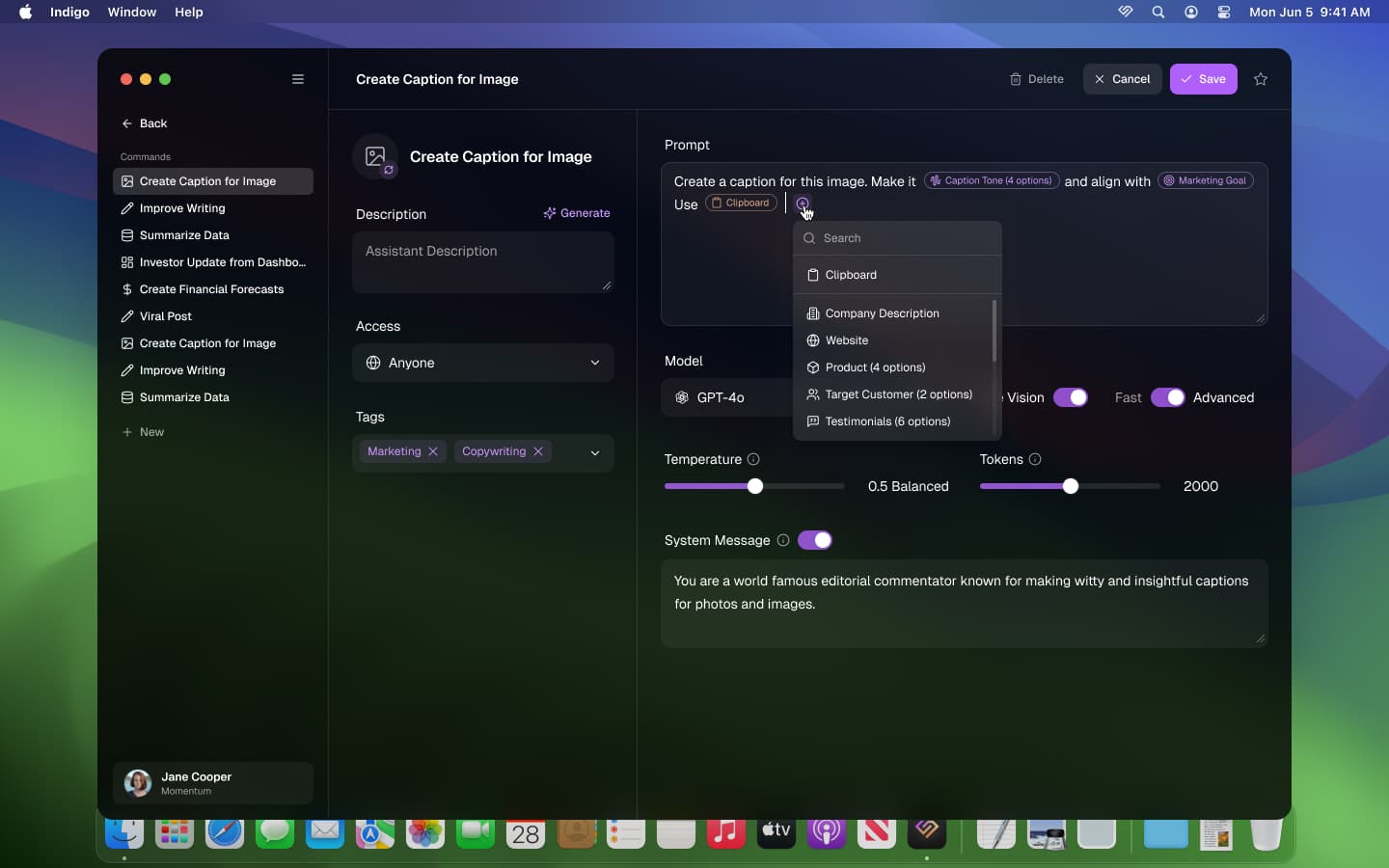Click the Website globe icon in popup

click(x=813, y=340)
